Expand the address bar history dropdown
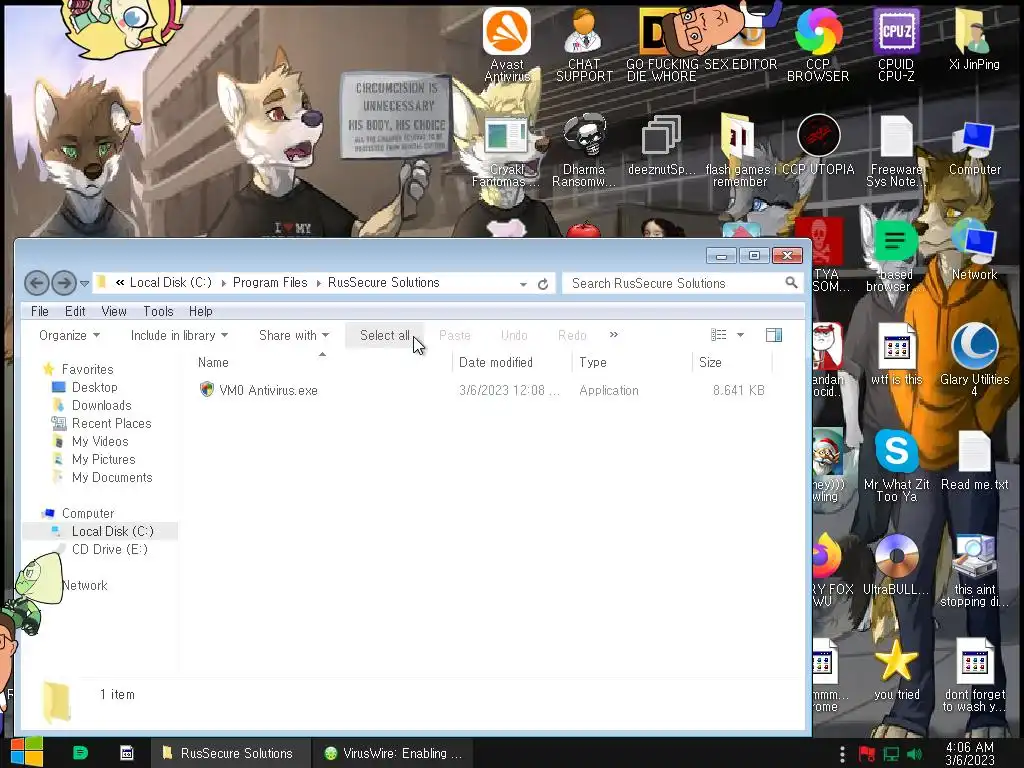The image size is (1024, 768). [523, 284]
